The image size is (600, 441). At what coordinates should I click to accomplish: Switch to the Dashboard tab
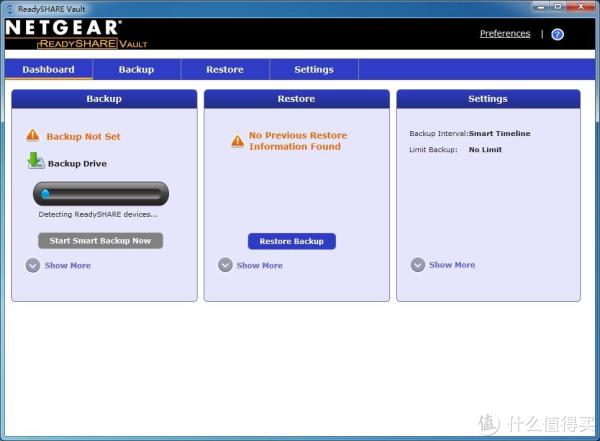(49, 70)
